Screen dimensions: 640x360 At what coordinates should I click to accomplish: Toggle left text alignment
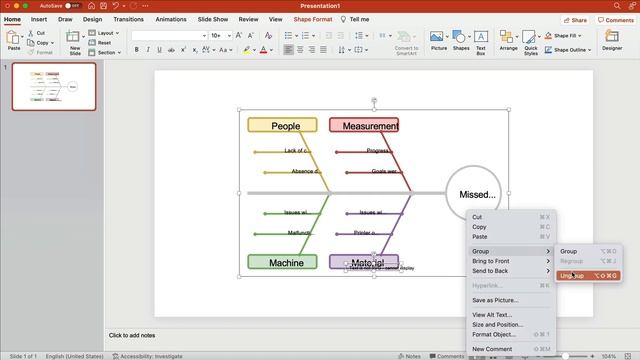[289, 50]
